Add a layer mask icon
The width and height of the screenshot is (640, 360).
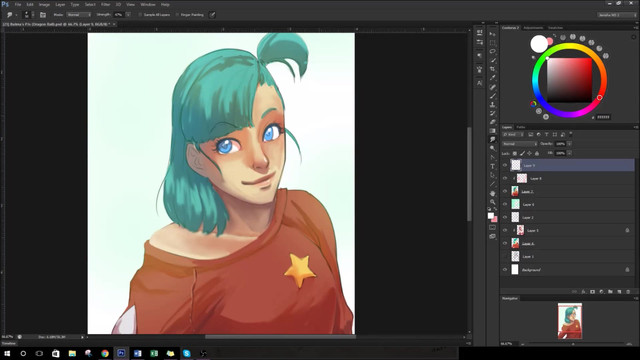point(592,292)
